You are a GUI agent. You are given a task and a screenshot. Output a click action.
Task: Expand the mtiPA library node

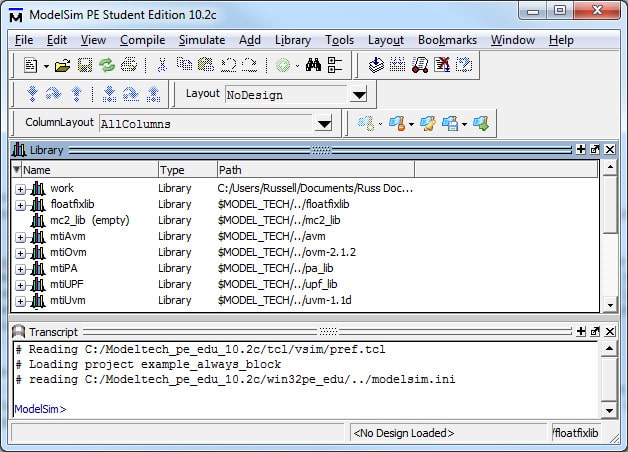(x=20, y=269)
